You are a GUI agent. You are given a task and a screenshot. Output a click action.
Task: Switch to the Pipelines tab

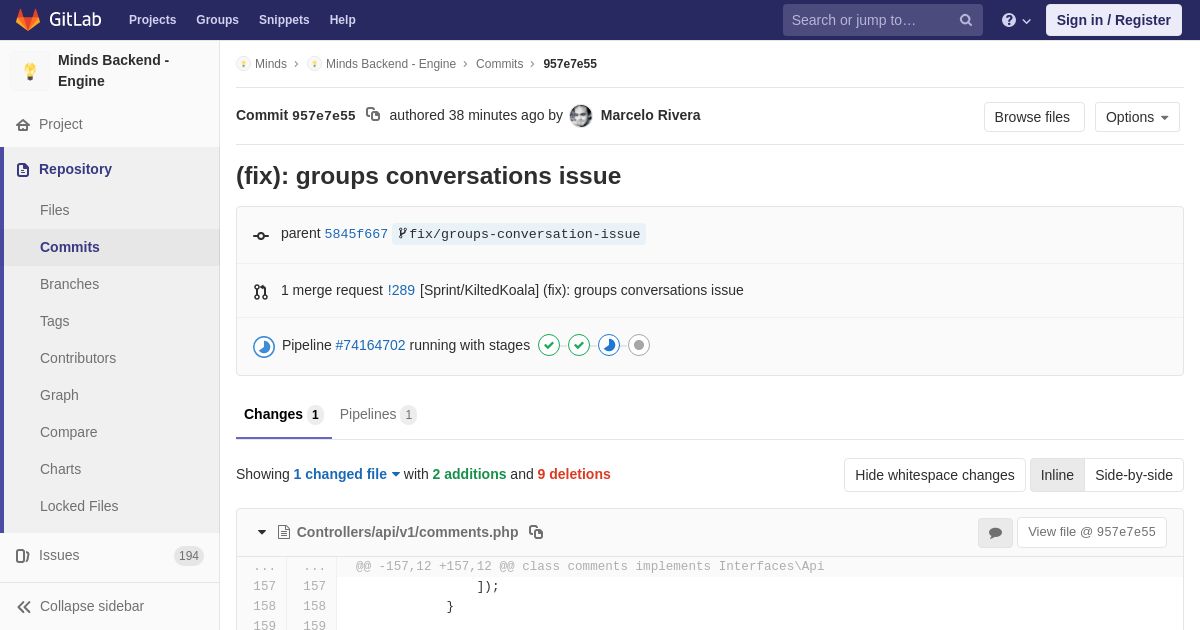pyautogui.click(x=377, y=414)
